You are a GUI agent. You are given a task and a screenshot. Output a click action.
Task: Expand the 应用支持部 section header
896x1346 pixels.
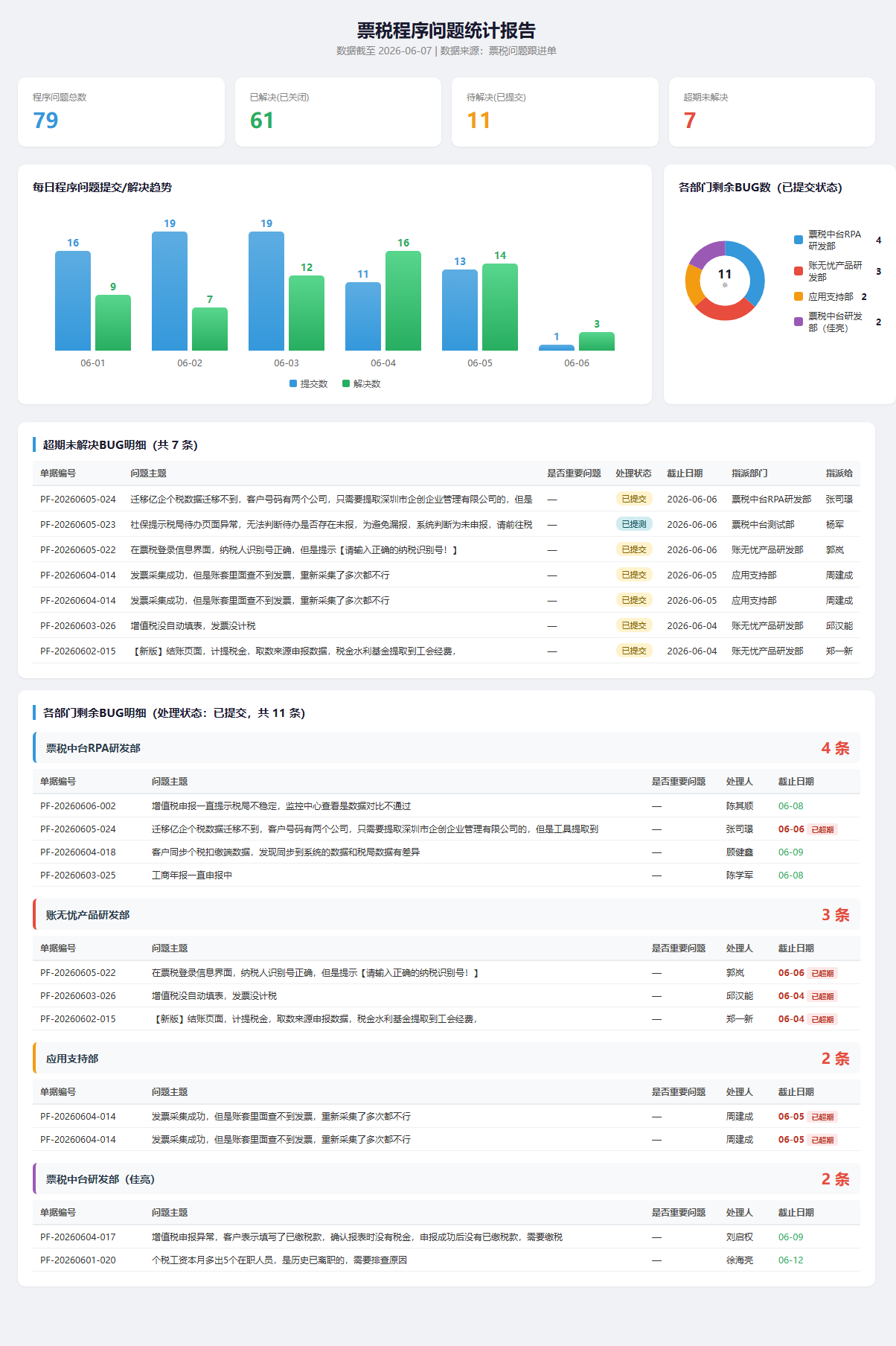447,1059
